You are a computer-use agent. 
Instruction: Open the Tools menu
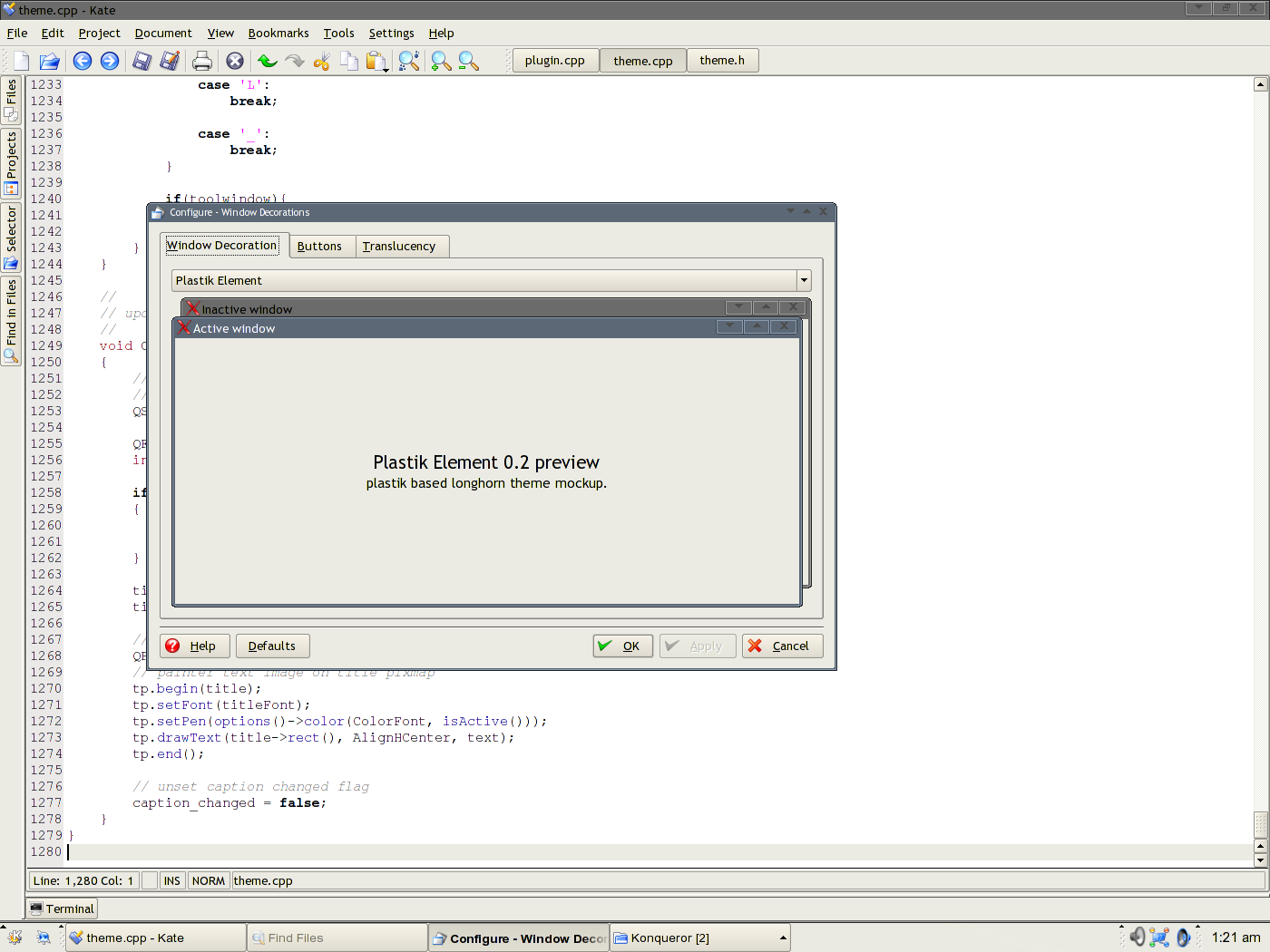click(339, 34)
